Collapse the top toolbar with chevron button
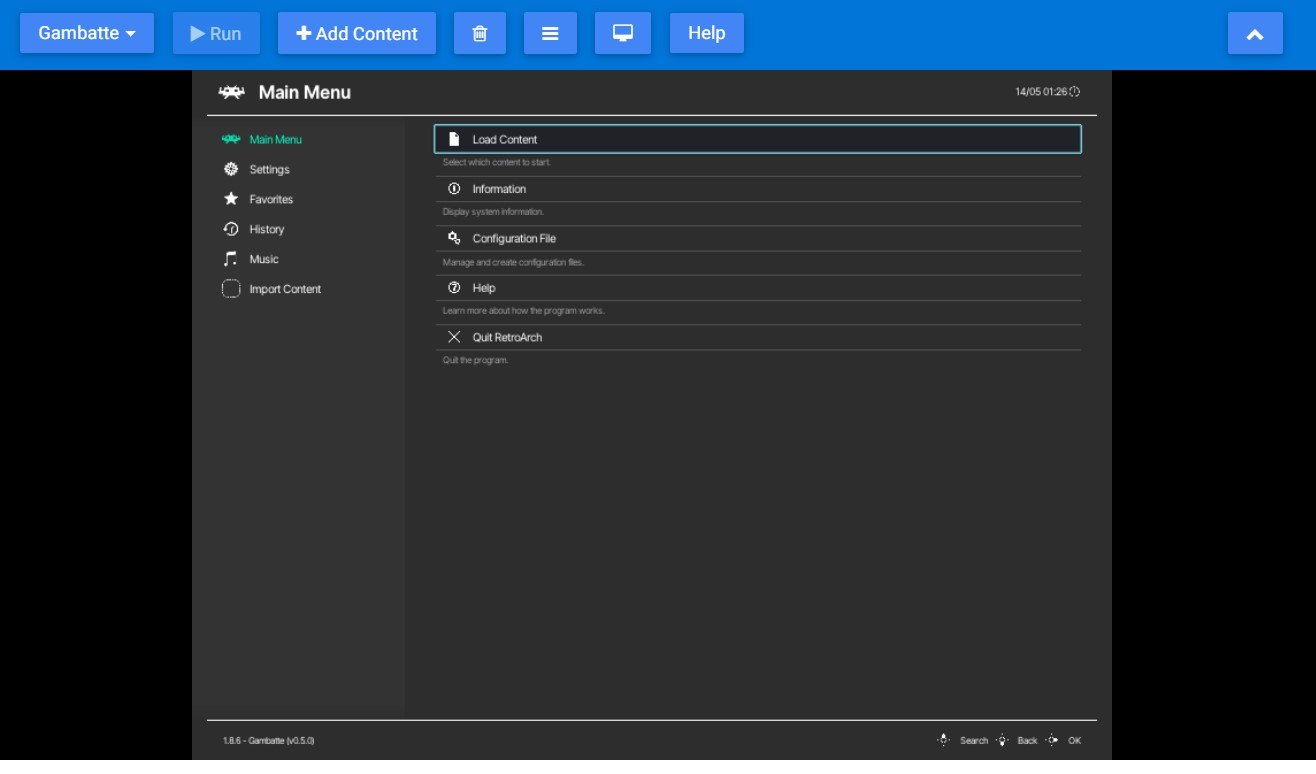 tap(1255, 34)
